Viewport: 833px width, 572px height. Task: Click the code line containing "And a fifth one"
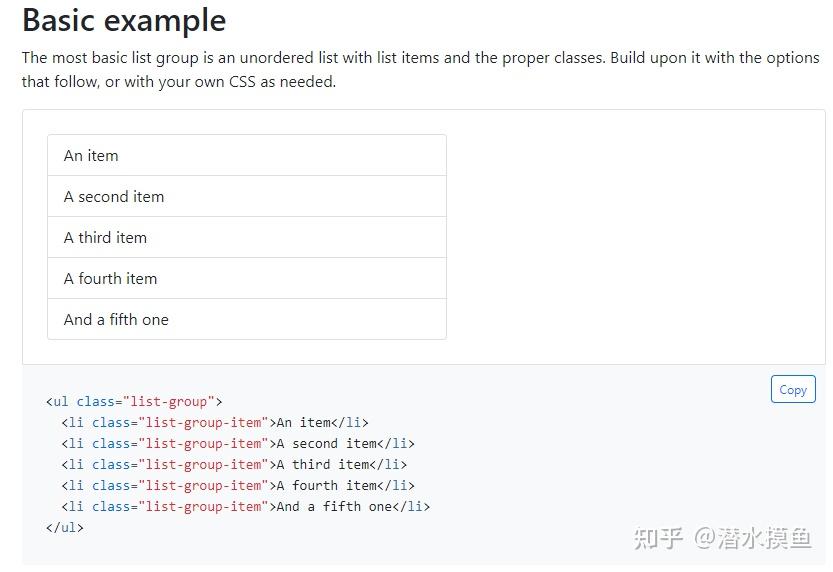pyautogui.click(x=245, y=507)
